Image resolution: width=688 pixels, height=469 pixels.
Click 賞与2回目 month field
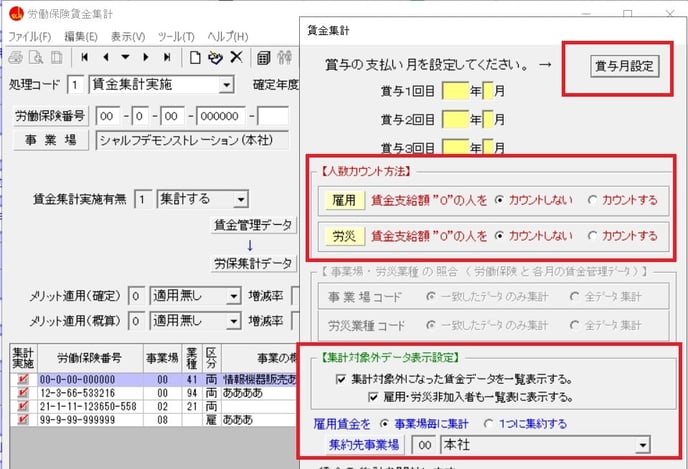[488, 119]
